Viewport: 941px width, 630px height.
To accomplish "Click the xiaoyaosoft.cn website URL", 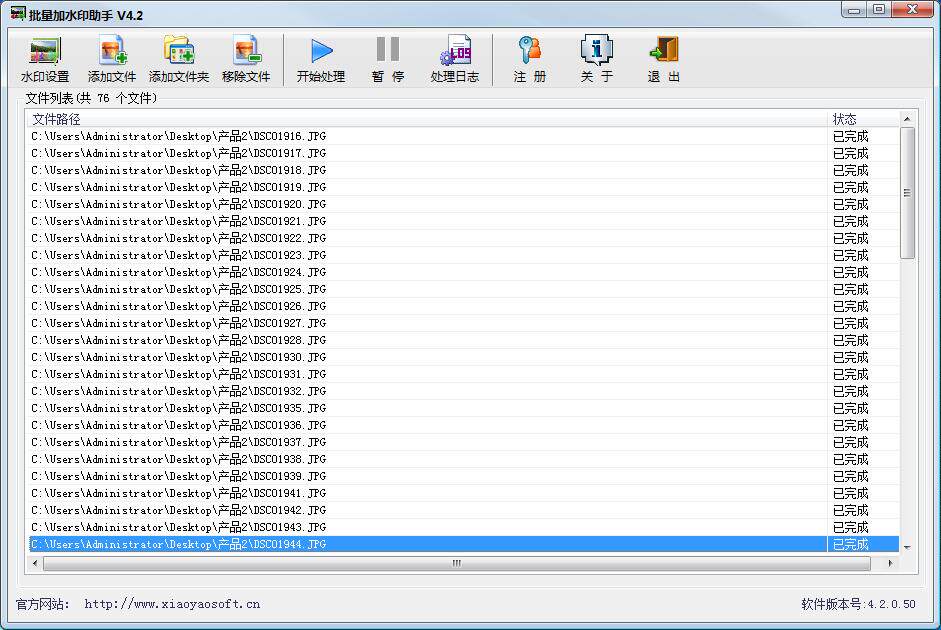I will pos(172,604).
